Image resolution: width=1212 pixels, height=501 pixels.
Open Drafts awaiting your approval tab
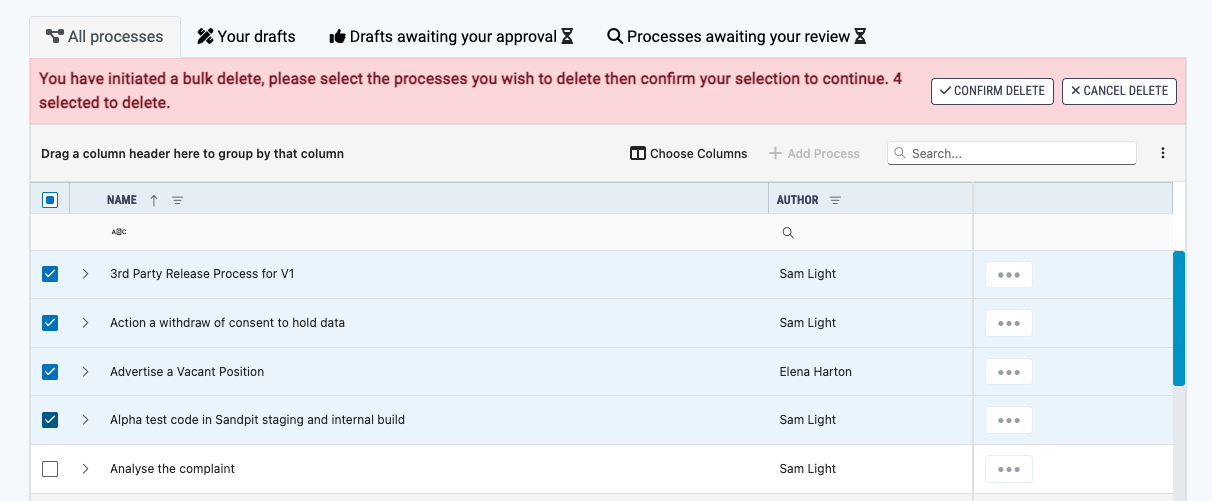point(452,37)
